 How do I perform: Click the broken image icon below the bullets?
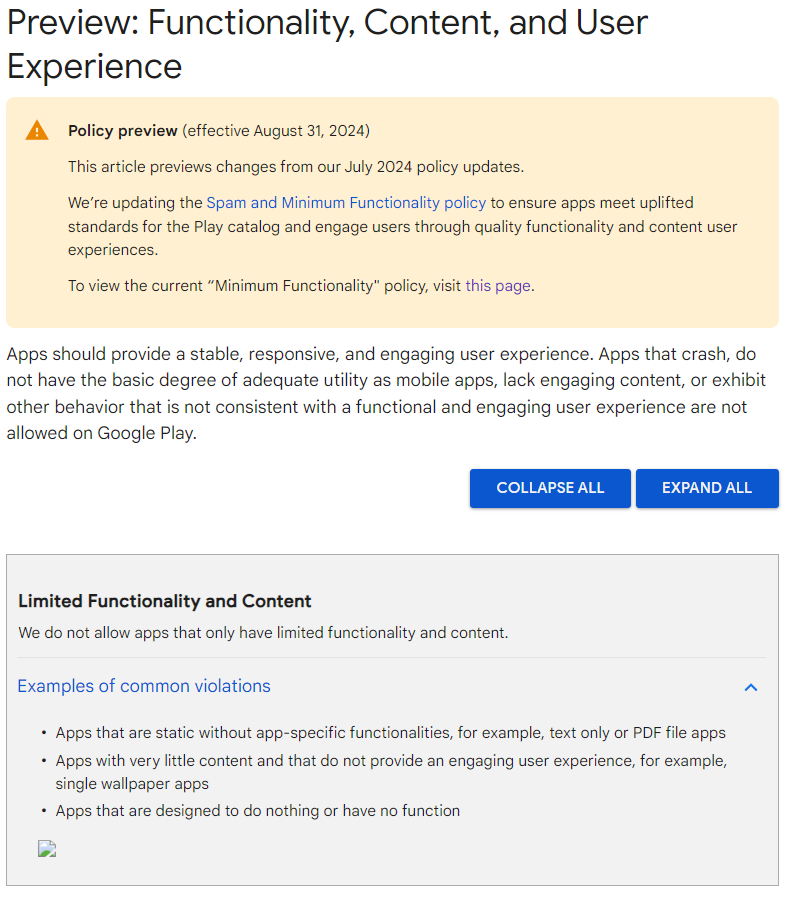click(47, 849)
